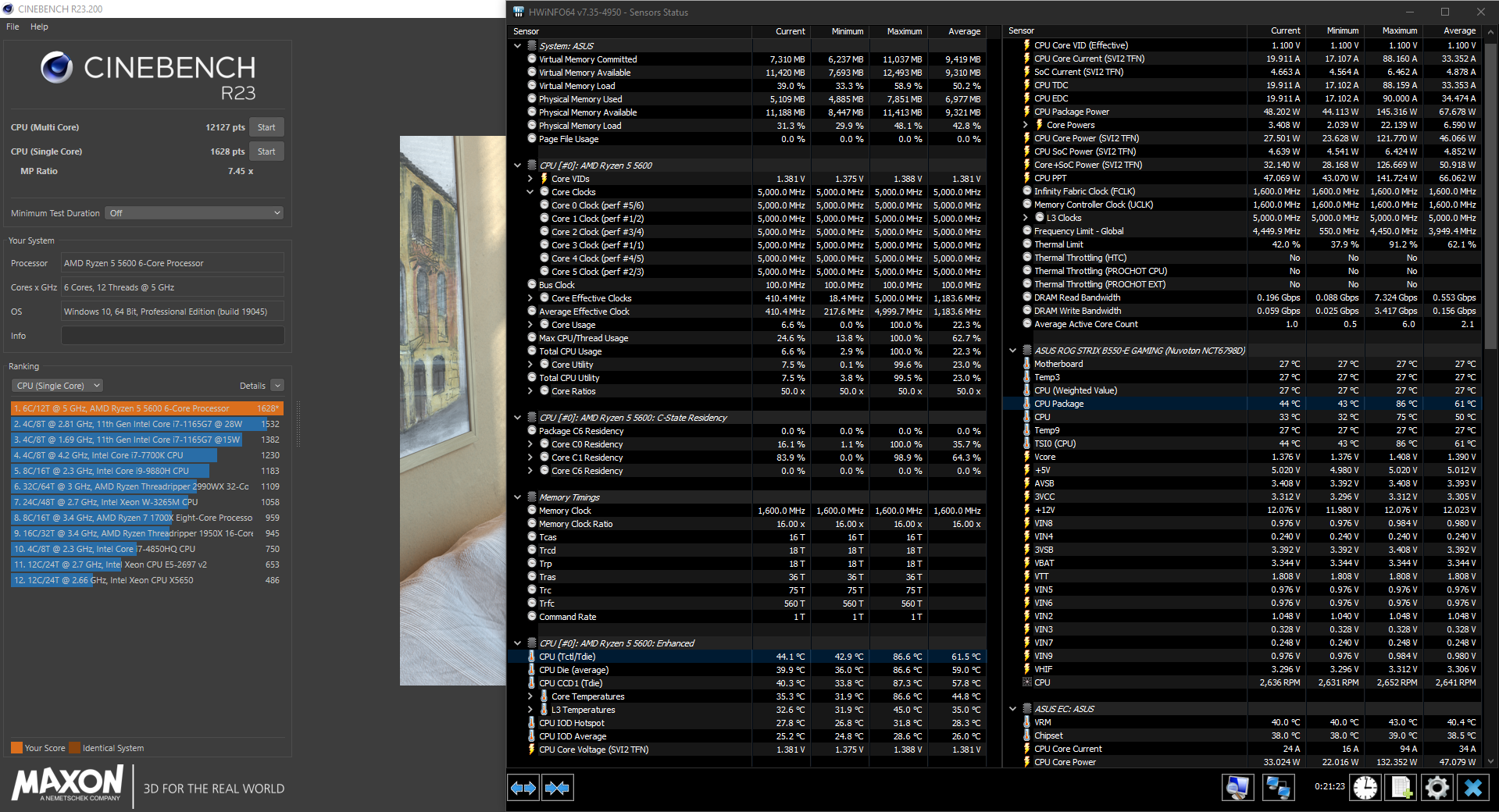Click the fan icon beside CPU RPM row
The image size is (1499, 812).
click(1026, 682)
